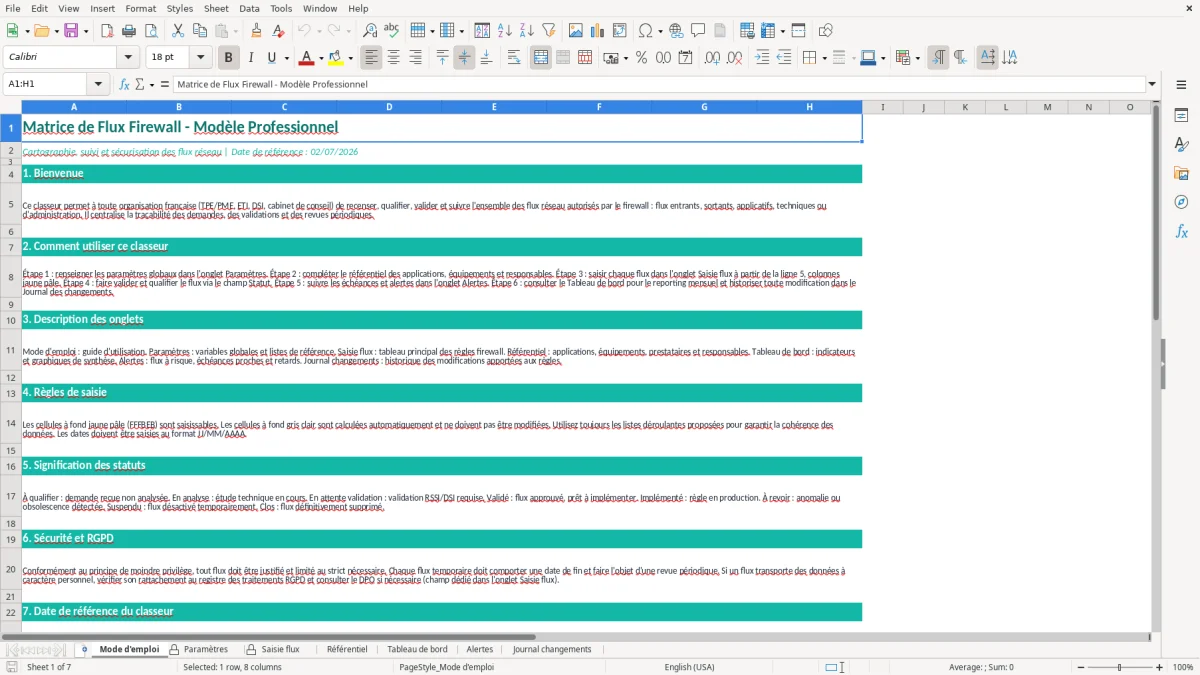
Task: Open sidebar Navigator compass icon
Action: click(1181, 202)
